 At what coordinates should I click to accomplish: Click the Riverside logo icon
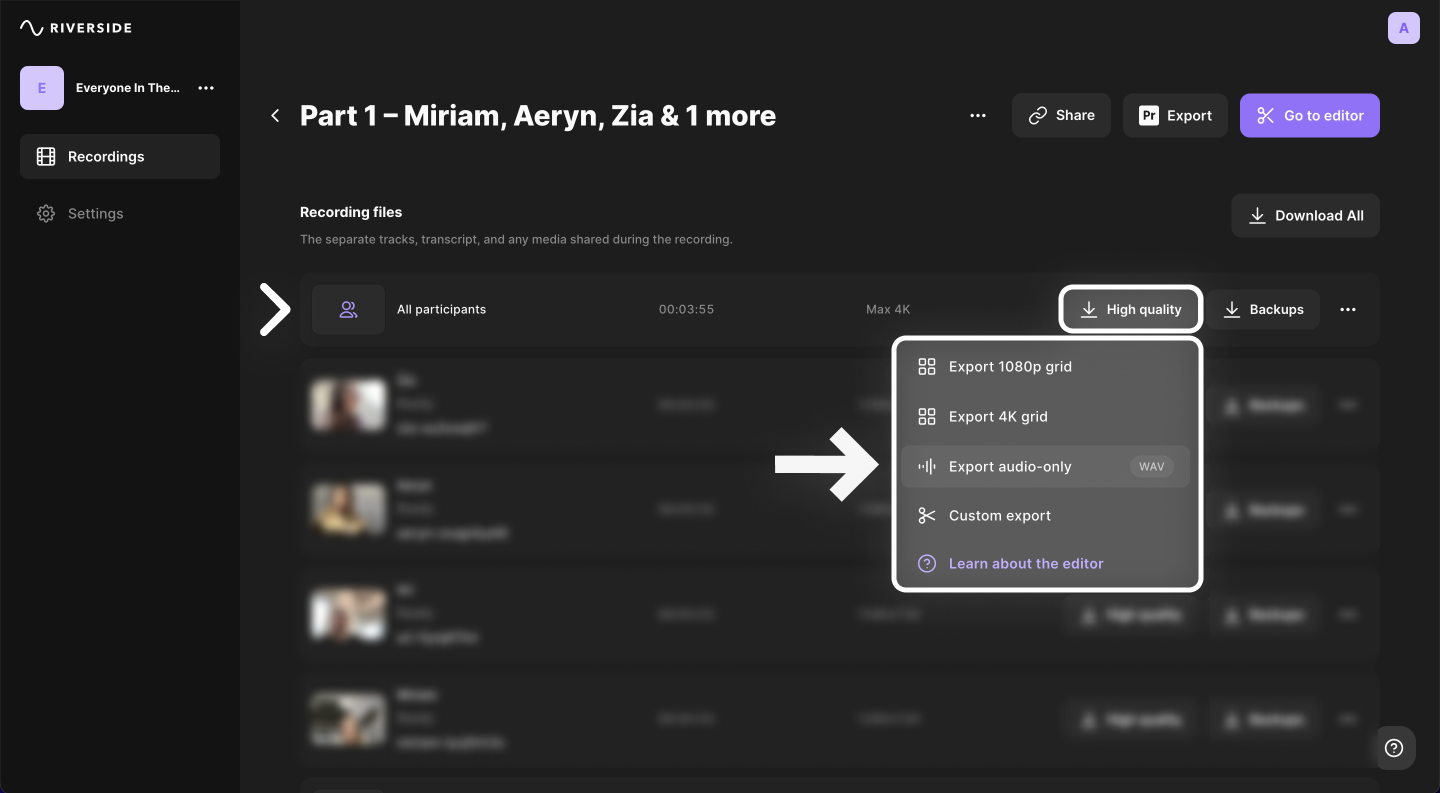pyautogui.click(x=31, y=28)
